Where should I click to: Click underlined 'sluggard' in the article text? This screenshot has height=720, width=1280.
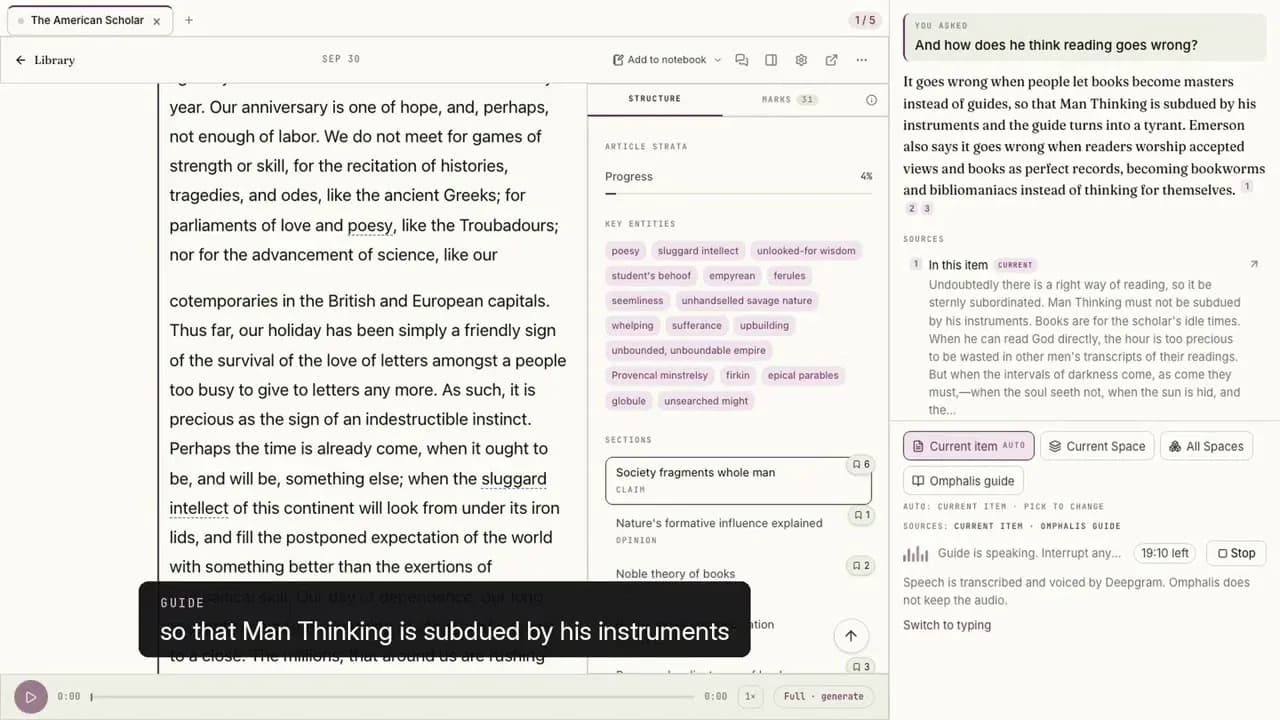pyautogui.click(x=514, y=479)
